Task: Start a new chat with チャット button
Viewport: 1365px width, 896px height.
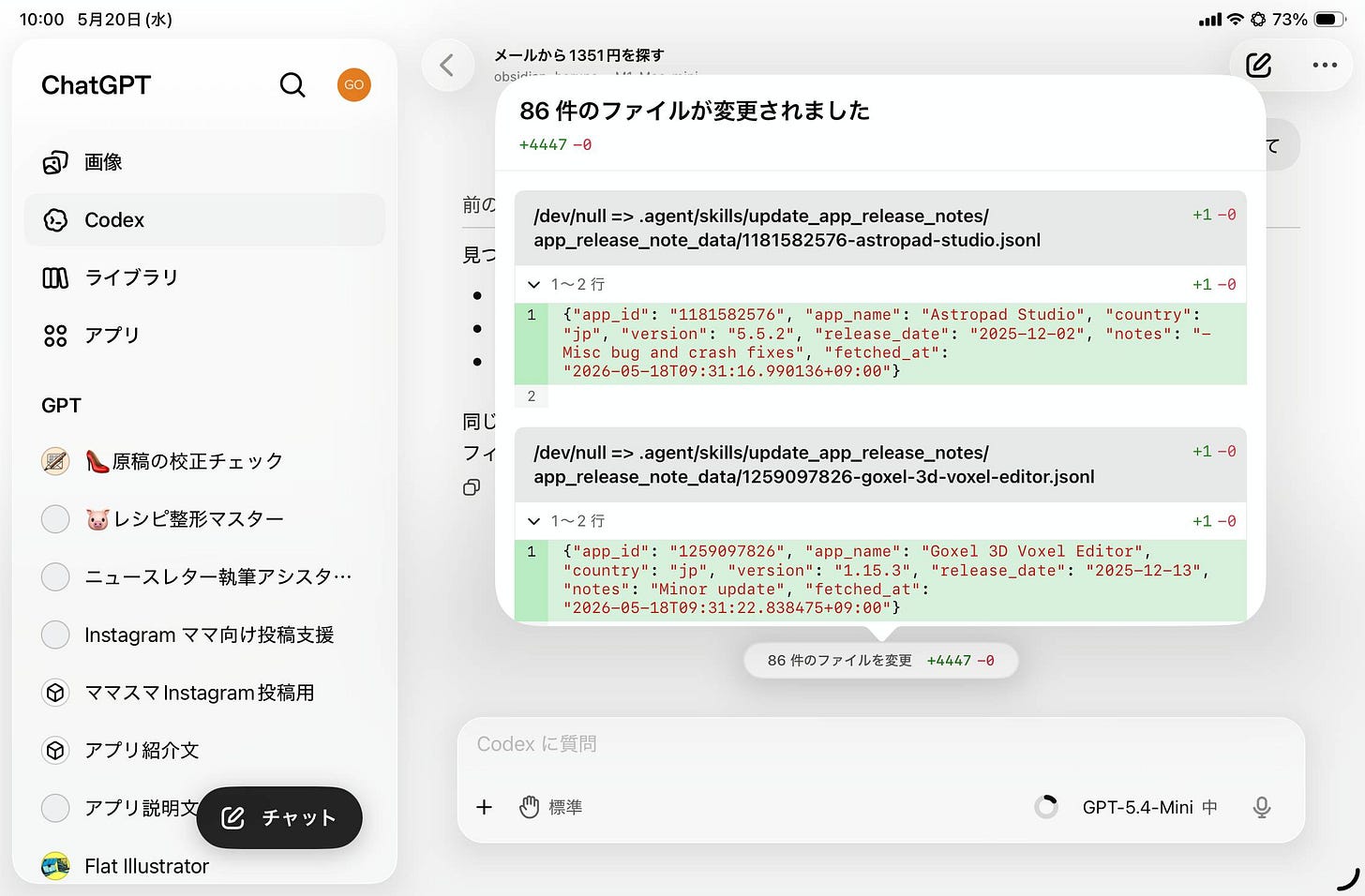Action: click(279, 817)
